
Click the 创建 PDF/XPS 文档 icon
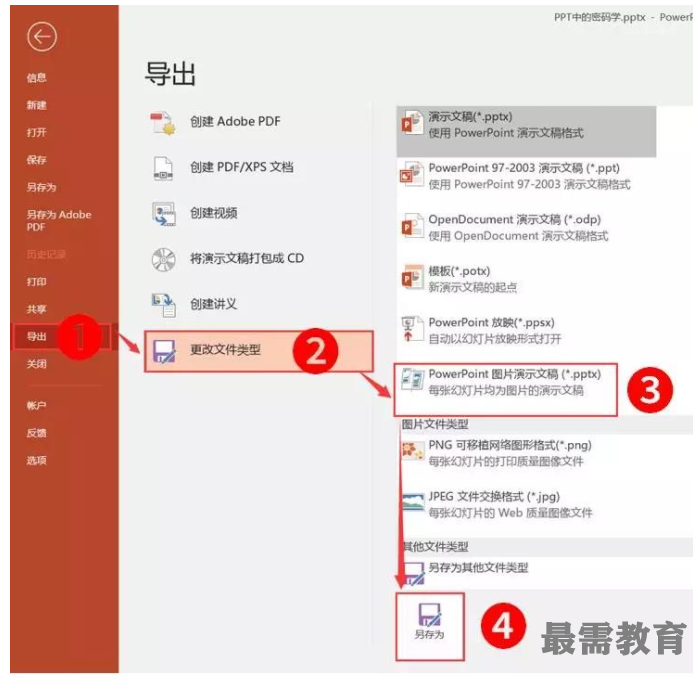point(163,168)
